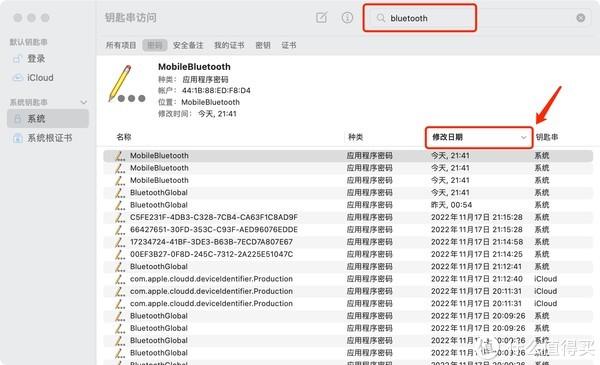Select 登录 keychain in sidebar

pos(48,59)
